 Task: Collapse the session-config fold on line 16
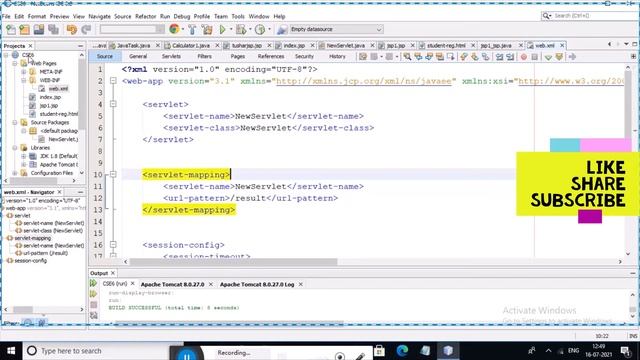113,245
